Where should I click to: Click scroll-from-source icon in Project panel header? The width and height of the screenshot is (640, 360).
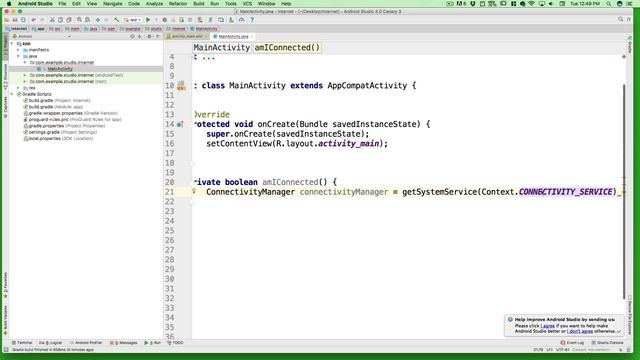point(132,36)
